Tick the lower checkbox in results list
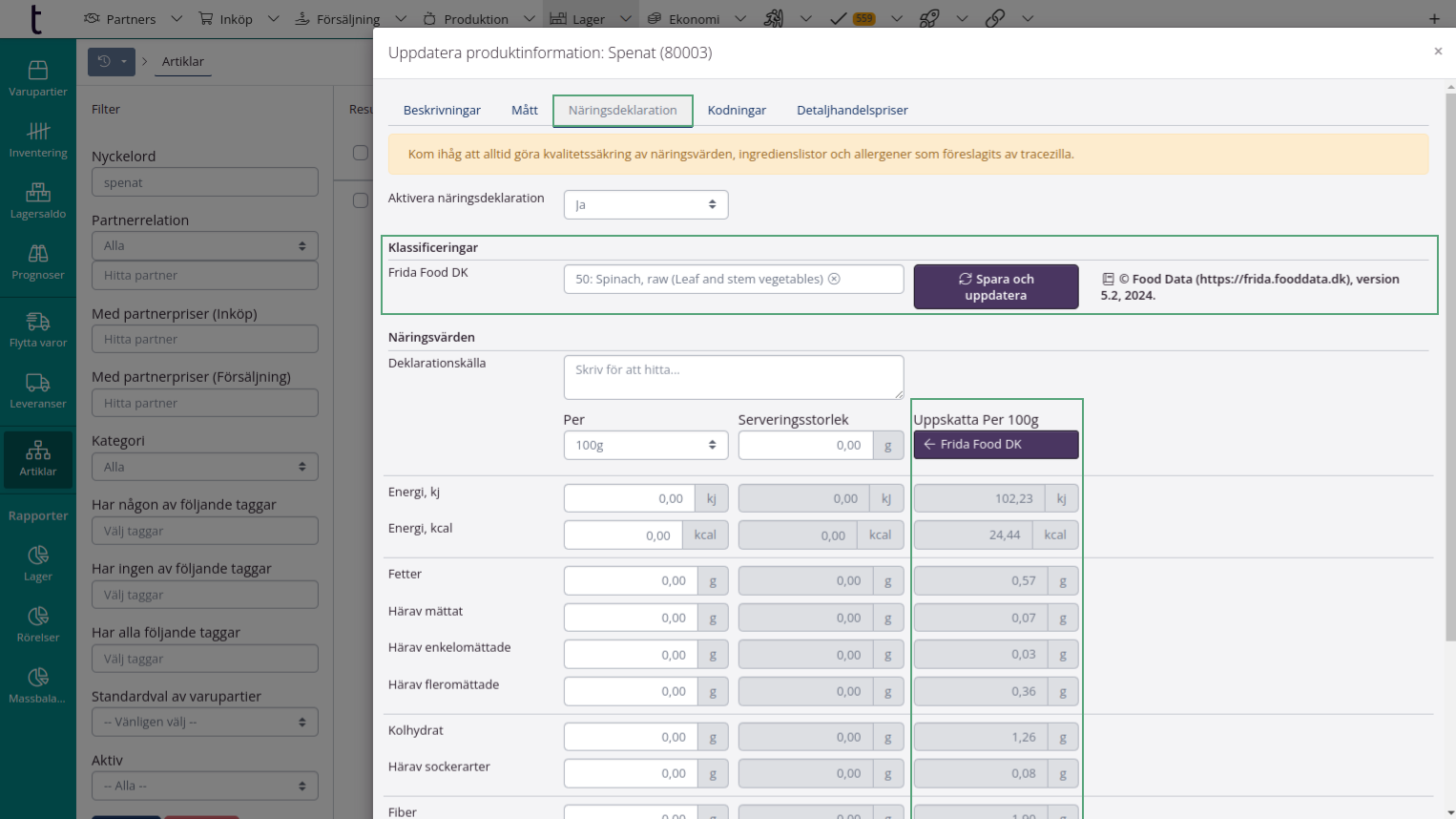Screen dimensions: 1456x819 point(360,200)
